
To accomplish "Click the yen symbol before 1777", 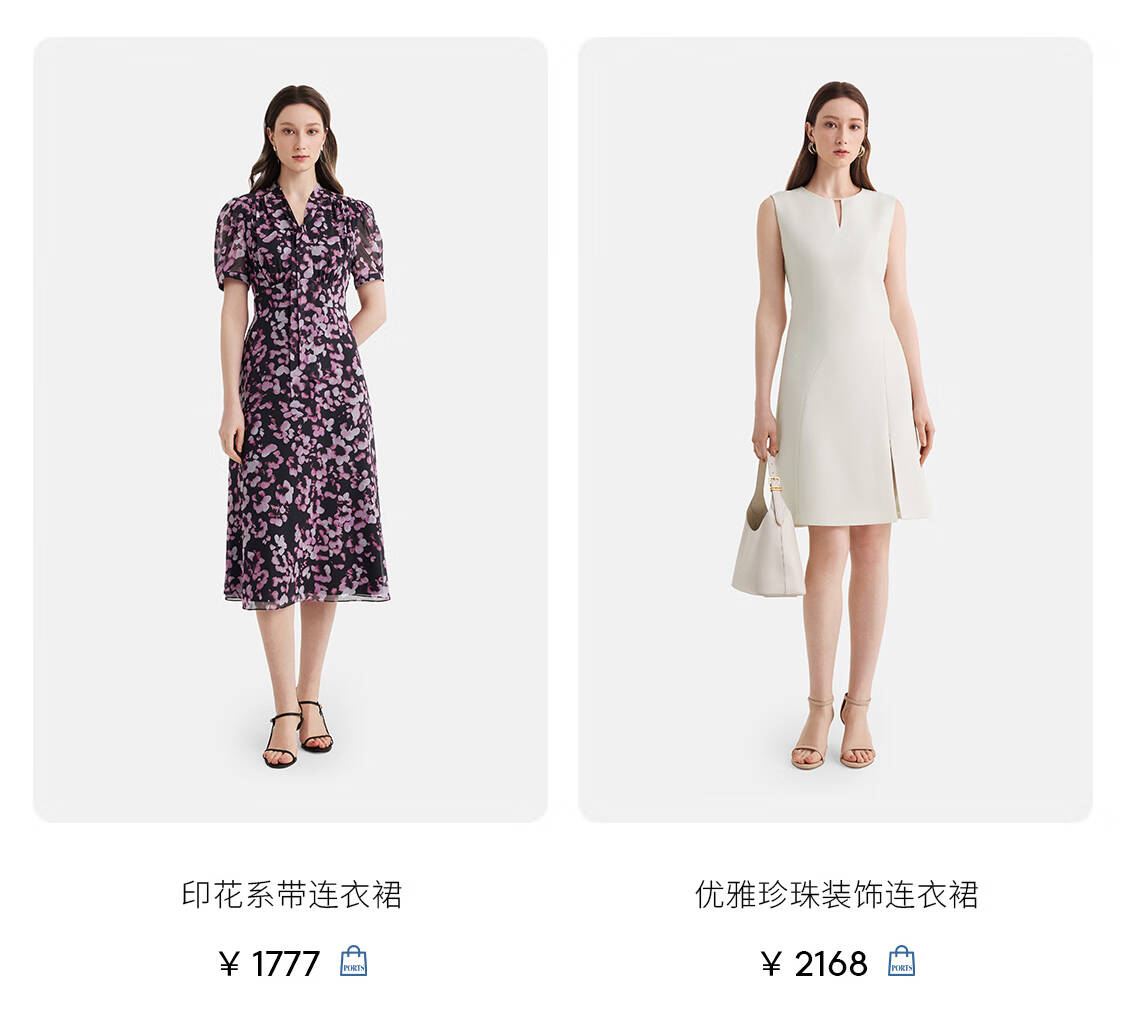I will 229,964.
